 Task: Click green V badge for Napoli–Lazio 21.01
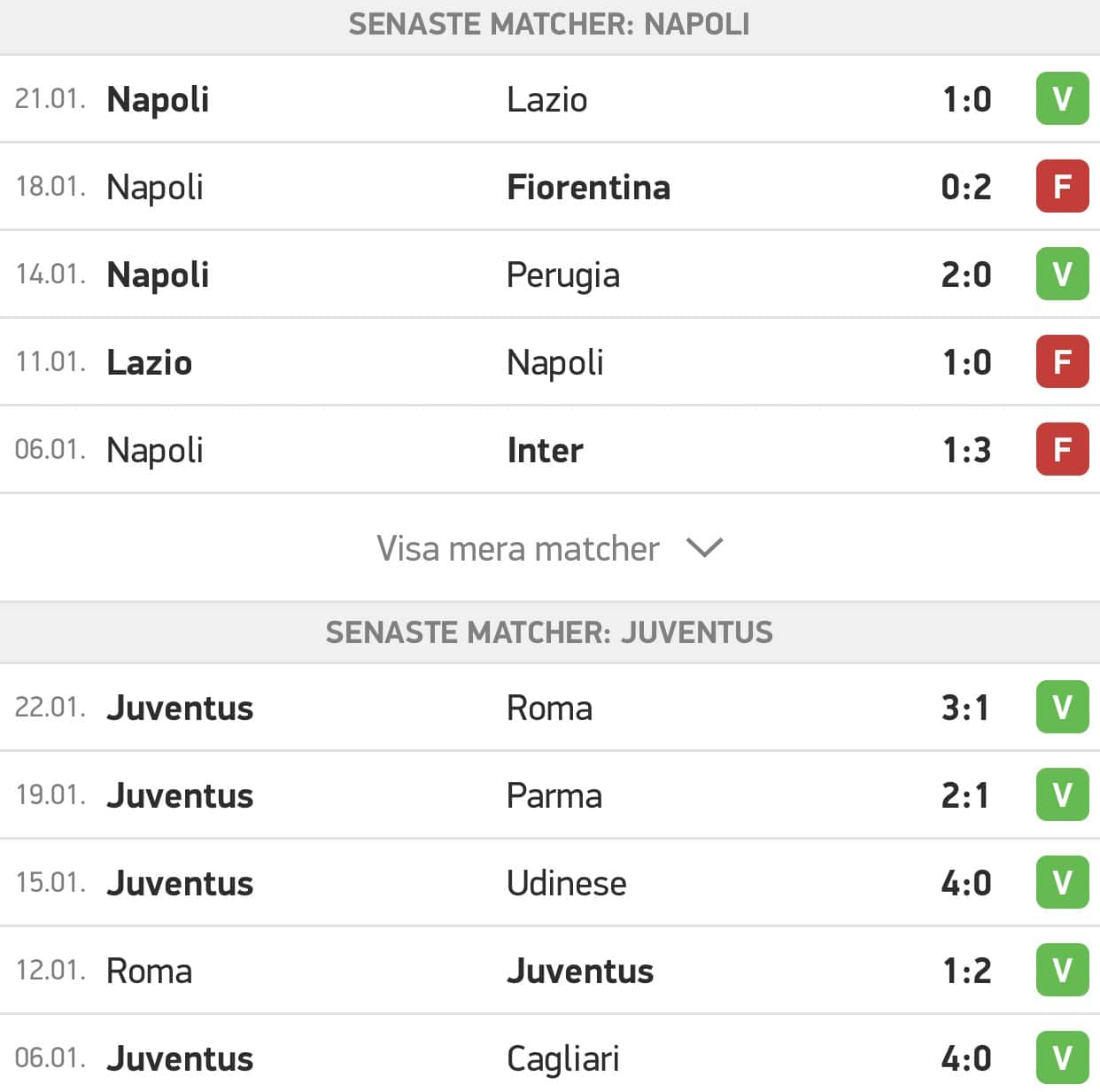click(1062, 99)
